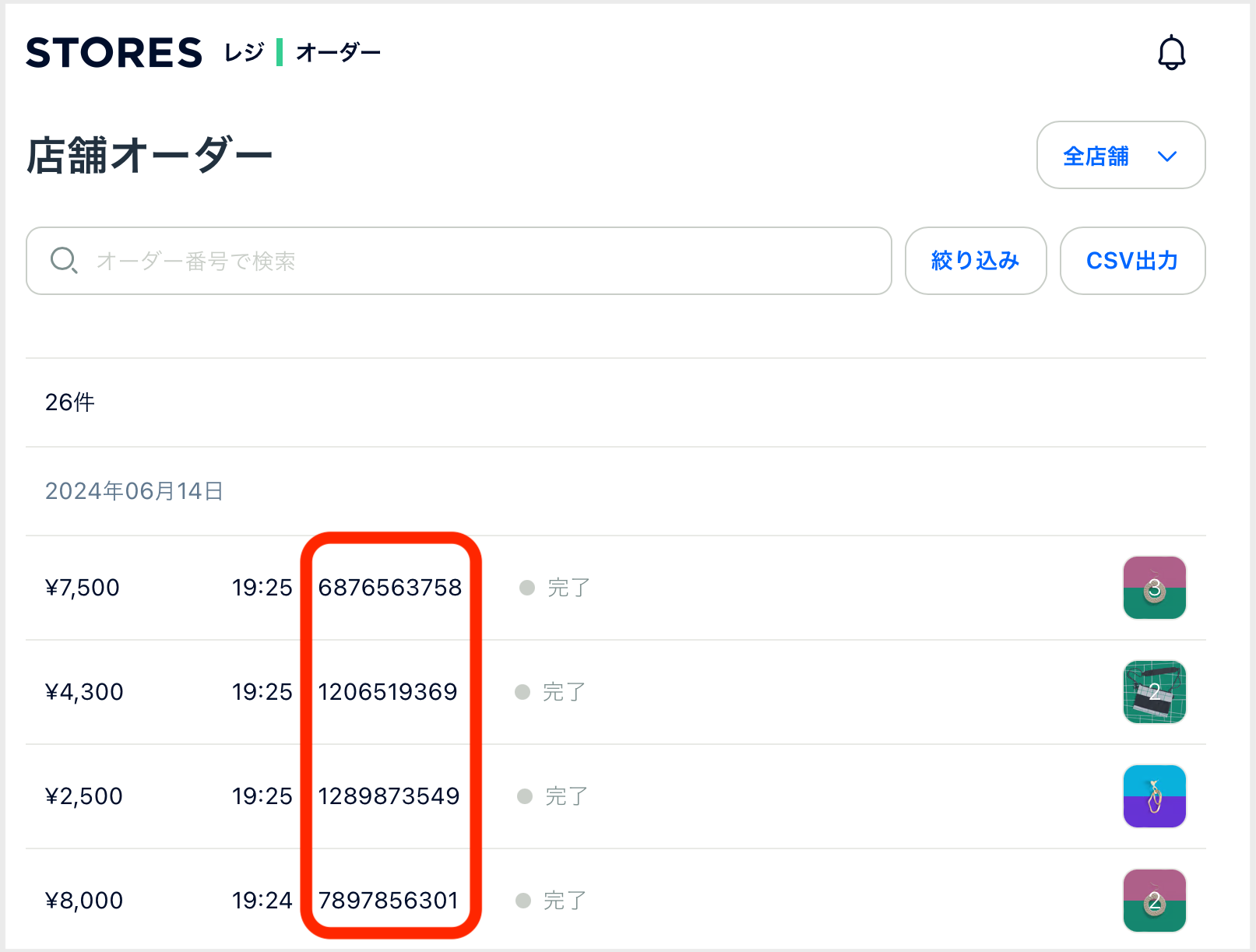The height and width of the screenshot is (952, 1256).
Task: Open the thumbnail for the ¥8,000 order
Action: coord(1154,901)
